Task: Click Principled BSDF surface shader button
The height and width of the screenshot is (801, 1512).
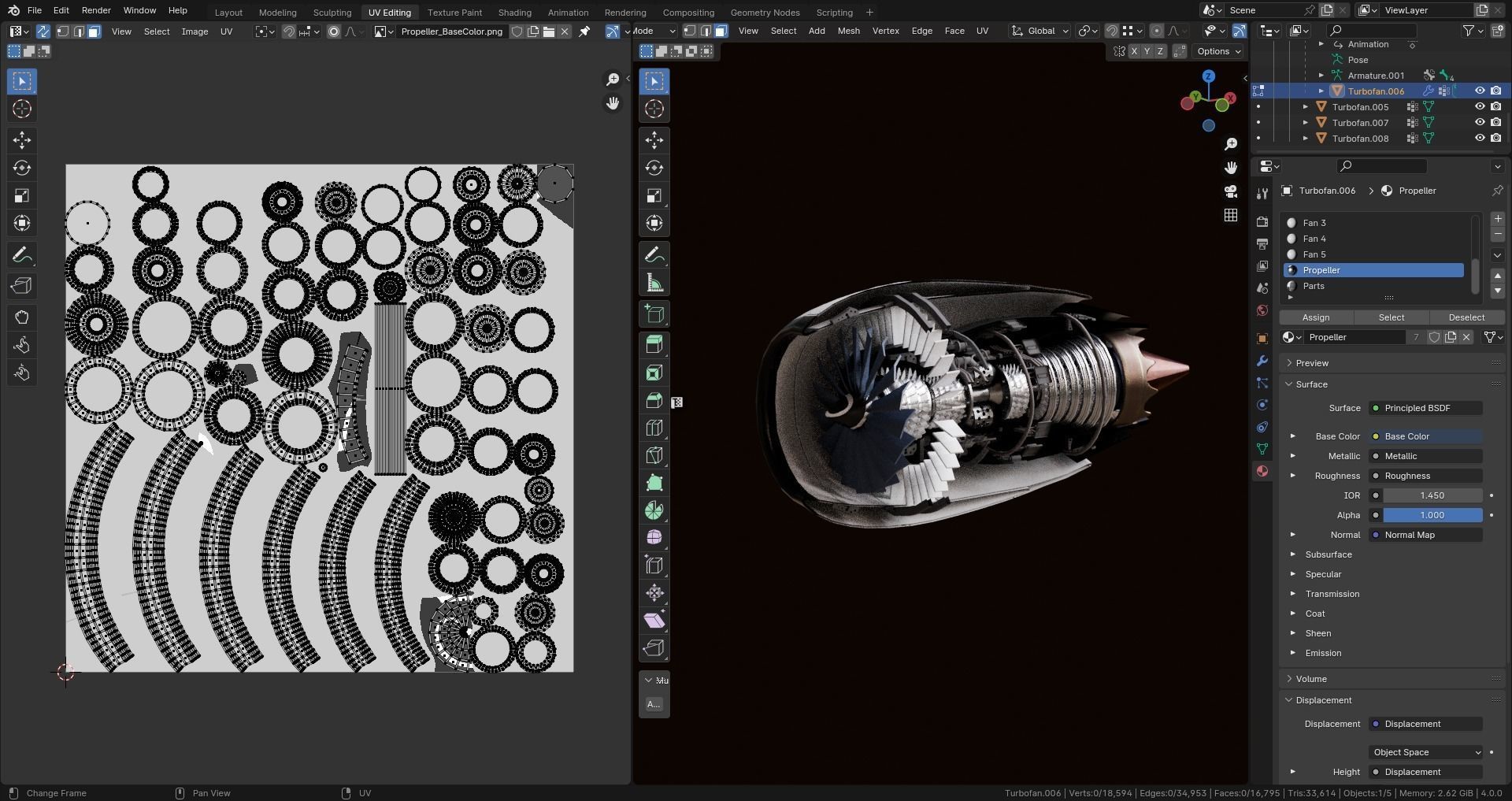Action: 1426,408
